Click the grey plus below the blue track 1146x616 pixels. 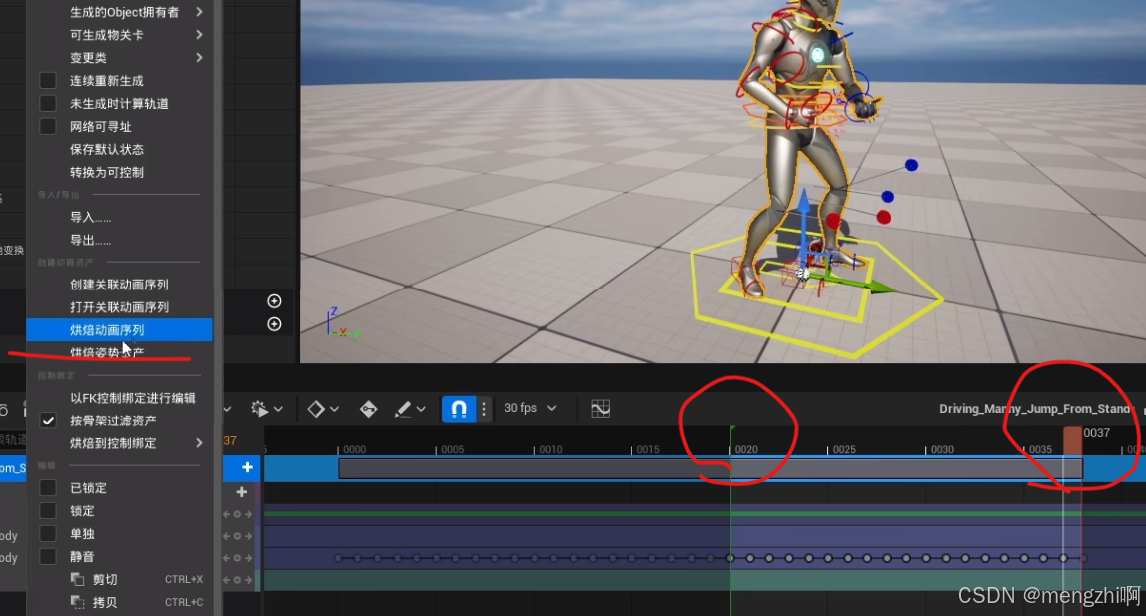(x=242, y=492)
